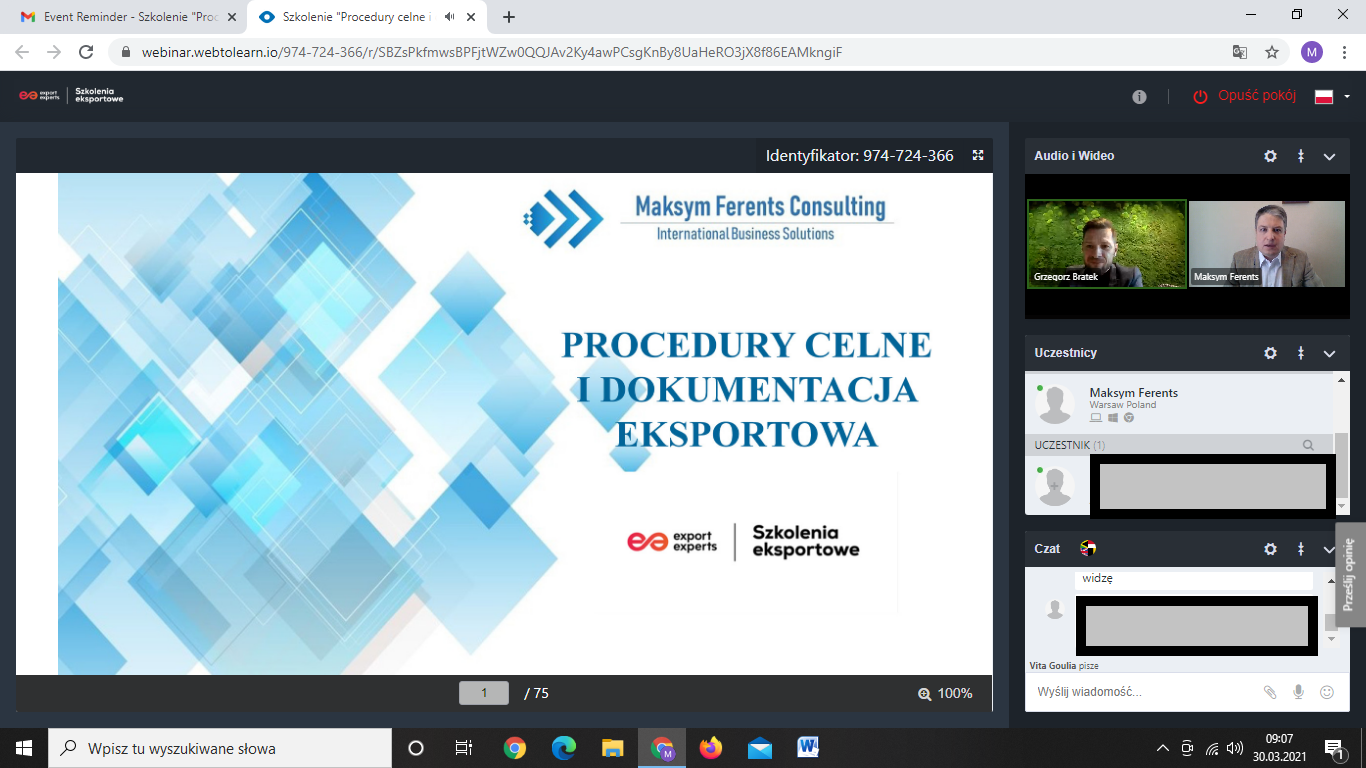
Task: Click the search icon in Uczestnik header
Action: point(1308,445)
